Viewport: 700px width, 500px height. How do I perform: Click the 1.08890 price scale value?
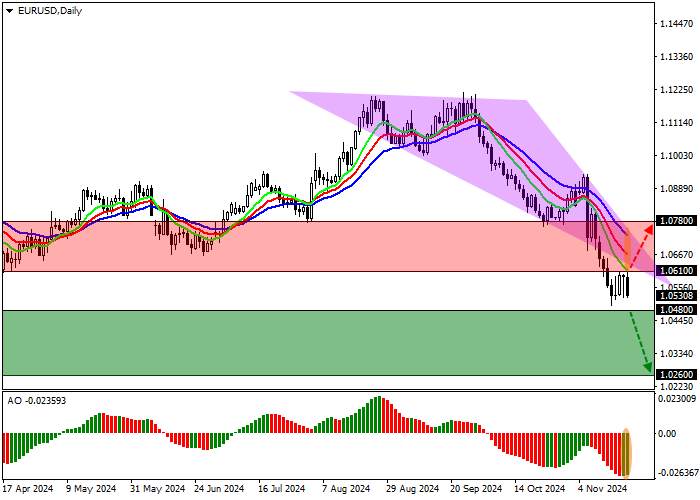point(677,189)
